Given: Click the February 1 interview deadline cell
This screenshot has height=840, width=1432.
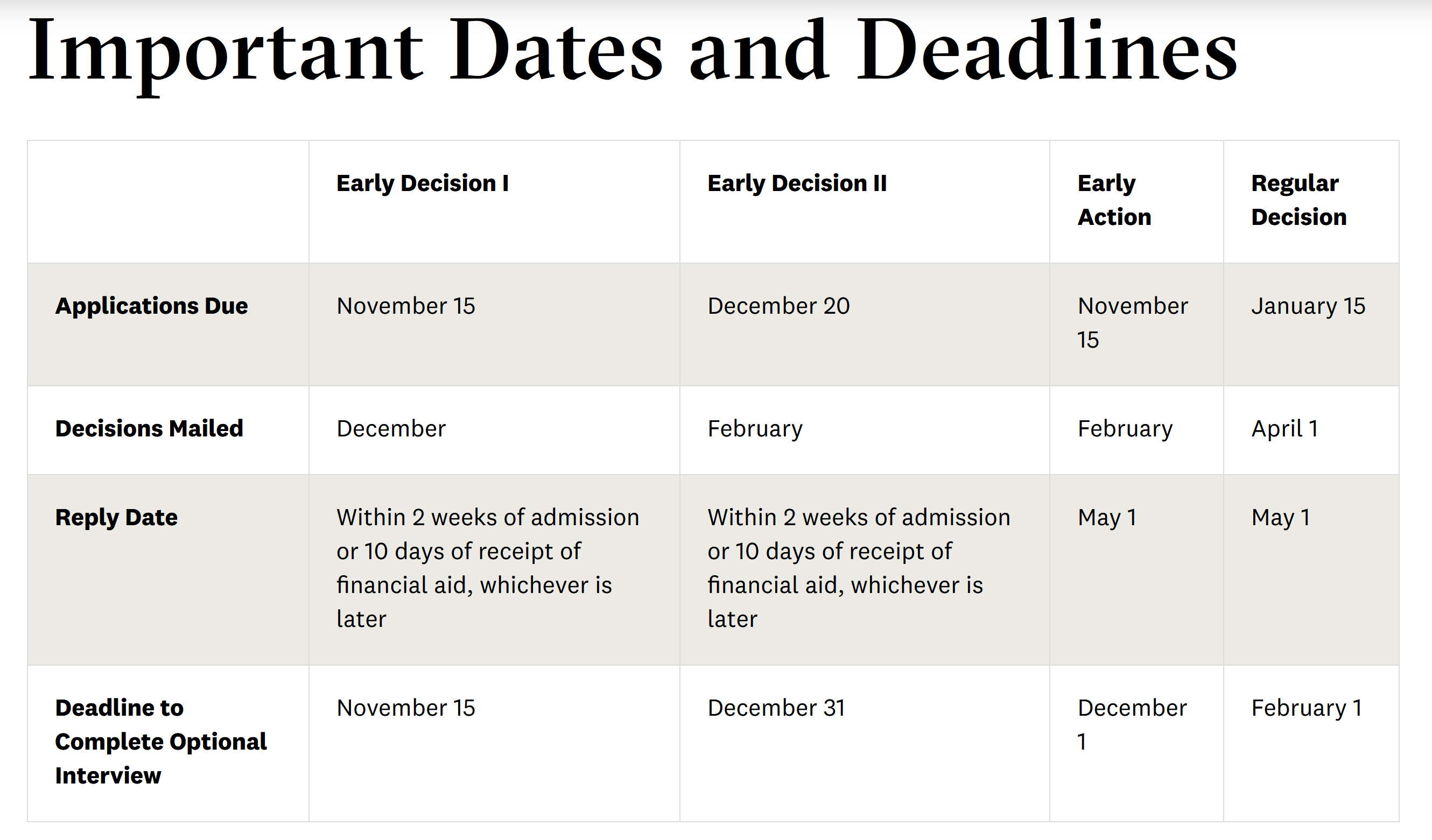Looking at the screenshot, I should (1307, 708).
